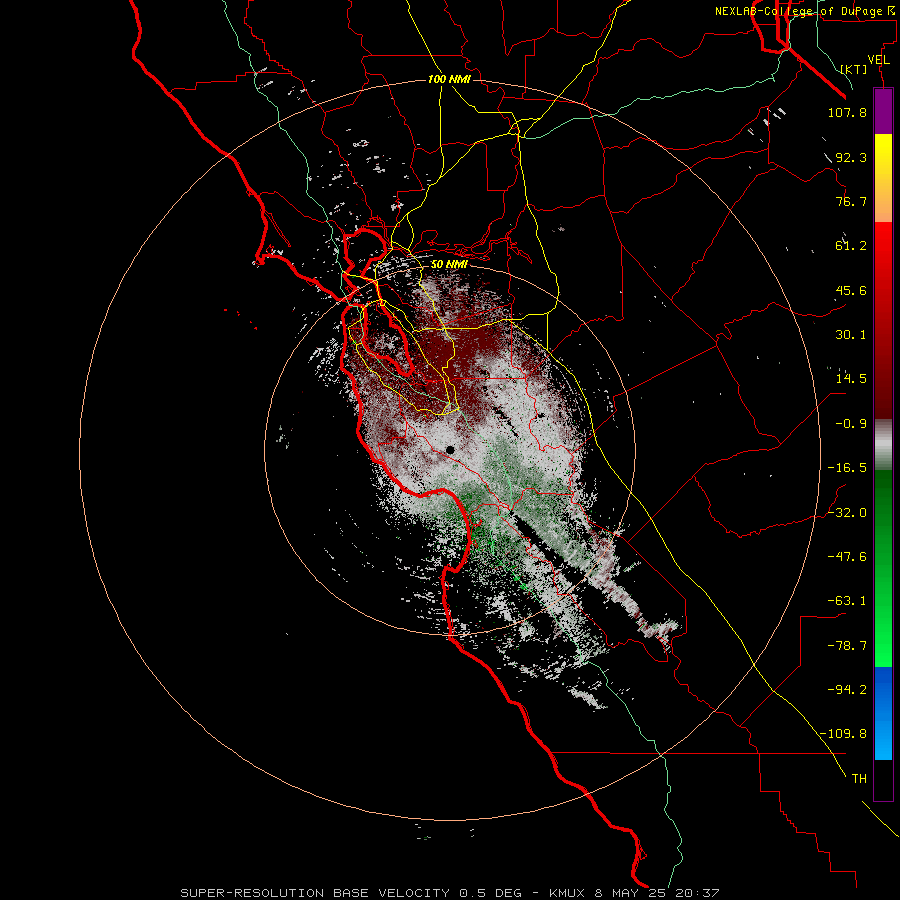The height and width of the screenshot is (900, 900).
Task: Pick the yellow segment of the color bar
Action: [883, 158]
